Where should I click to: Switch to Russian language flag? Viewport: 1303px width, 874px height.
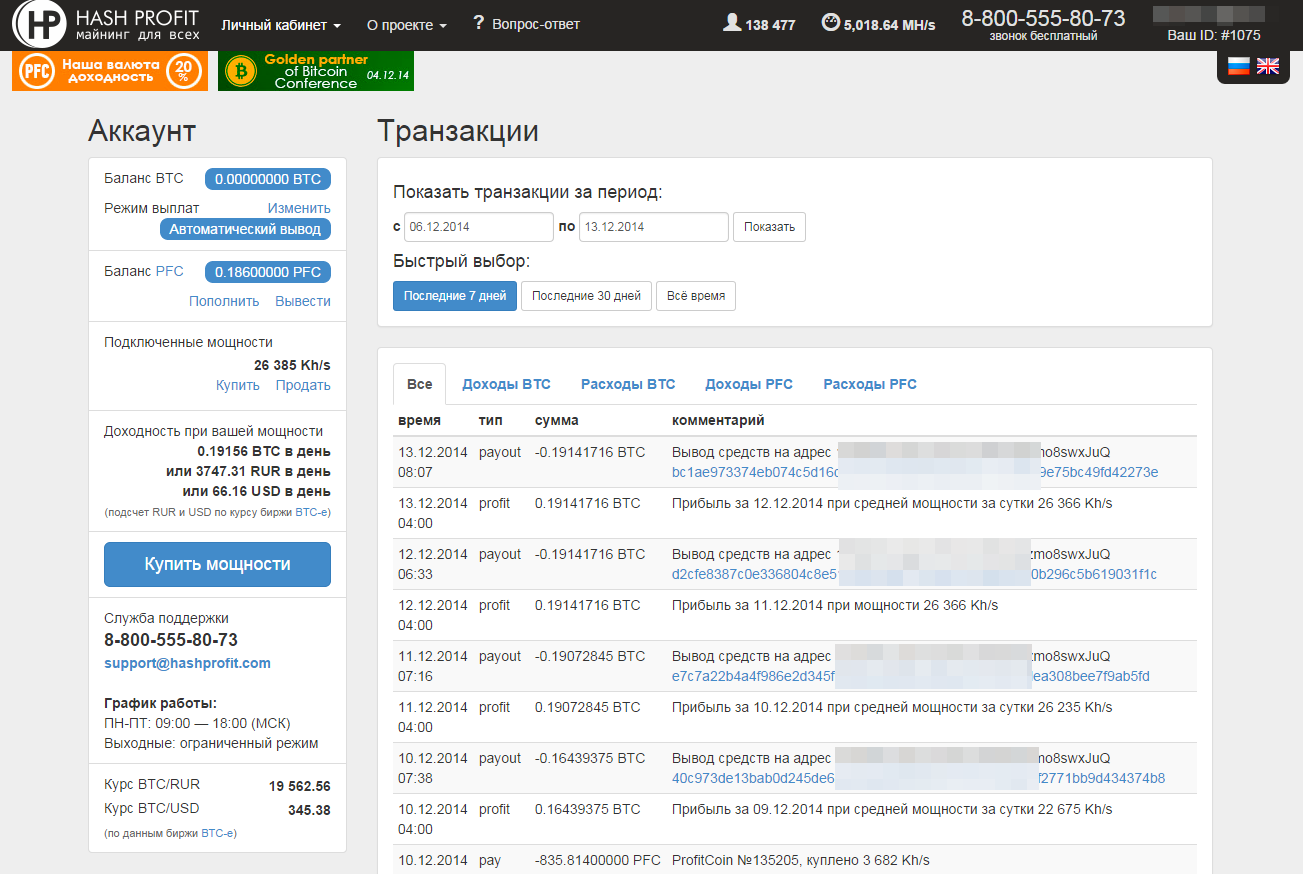(x=1239, y=66)
